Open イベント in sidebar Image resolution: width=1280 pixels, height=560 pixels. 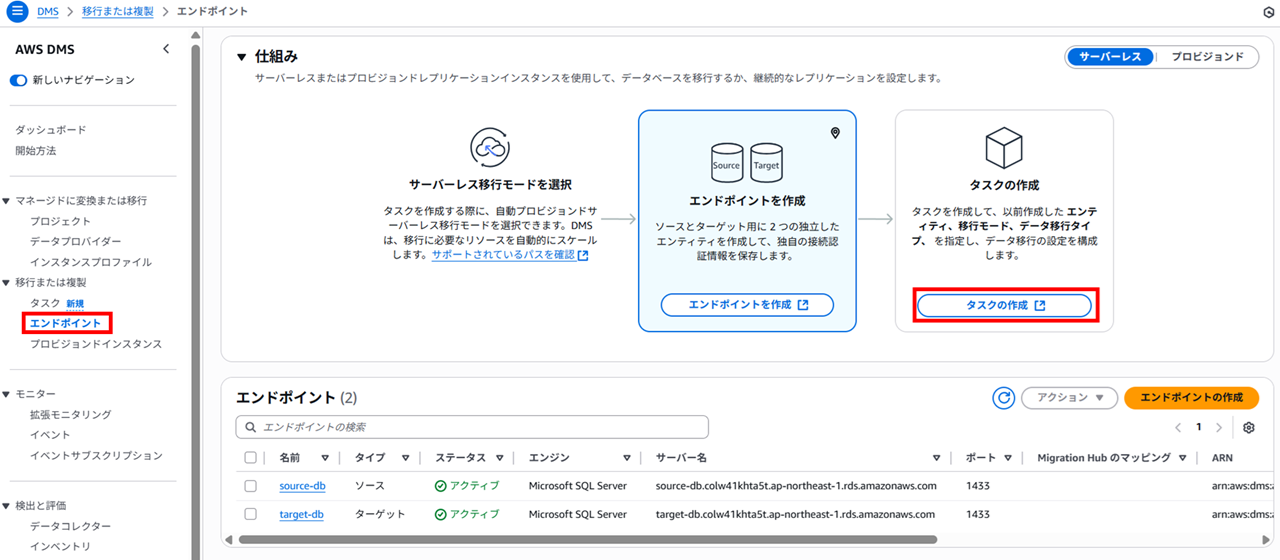(50, 435)
